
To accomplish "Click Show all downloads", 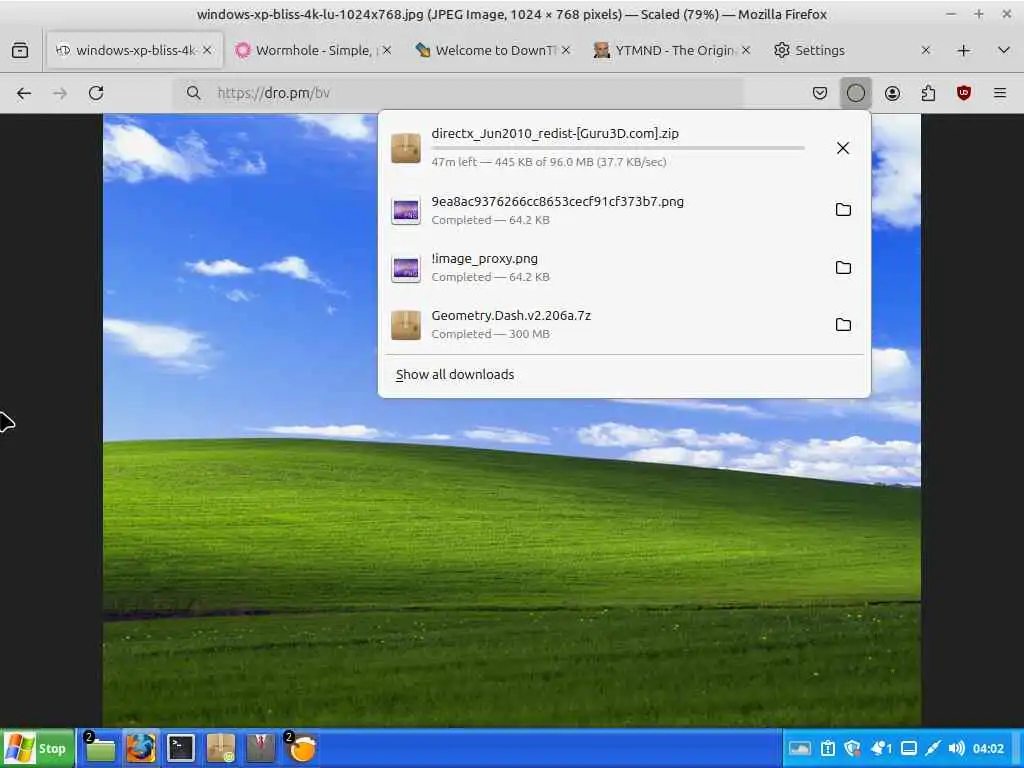I will coord(455,374).
